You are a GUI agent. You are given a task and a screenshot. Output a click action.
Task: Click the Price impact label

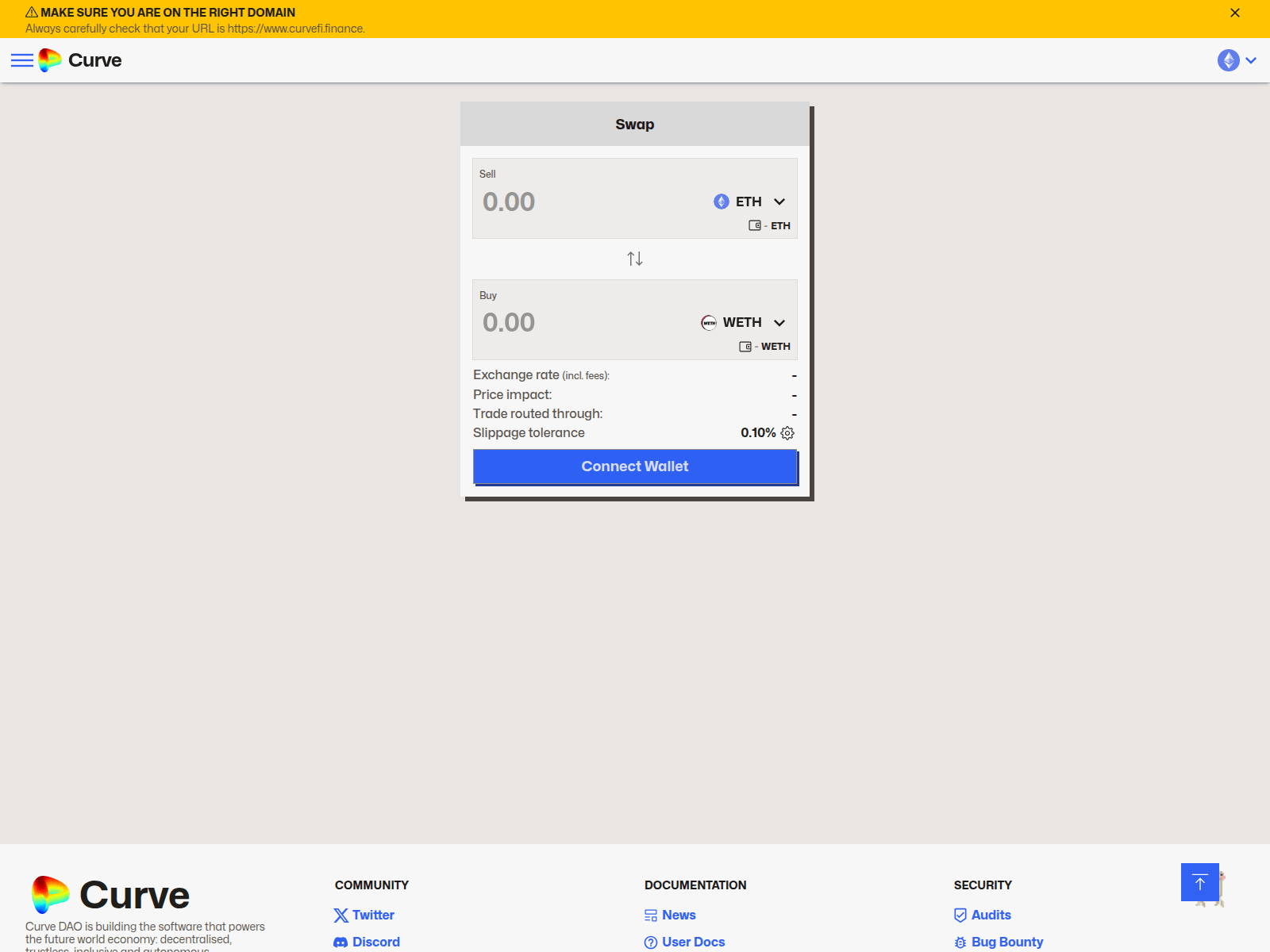(513, 395)
